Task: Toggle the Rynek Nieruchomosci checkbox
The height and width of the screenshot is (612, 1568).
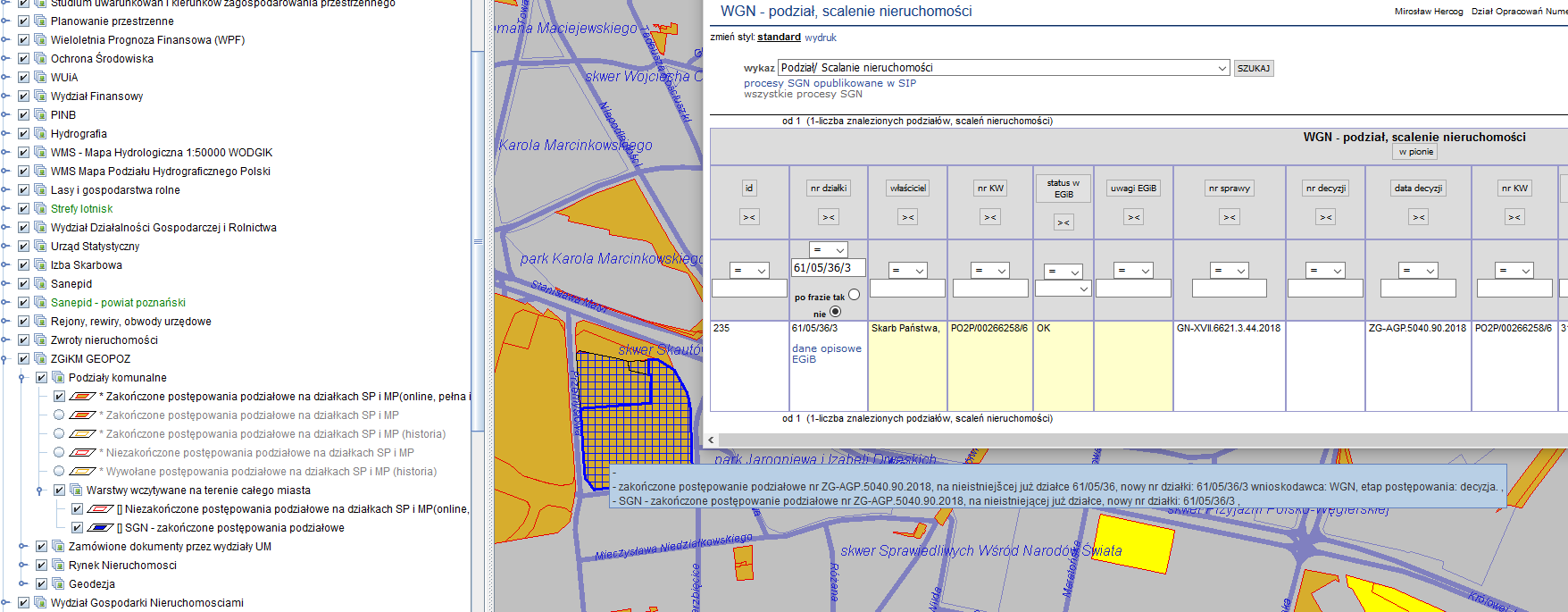Action: (42, 566)
